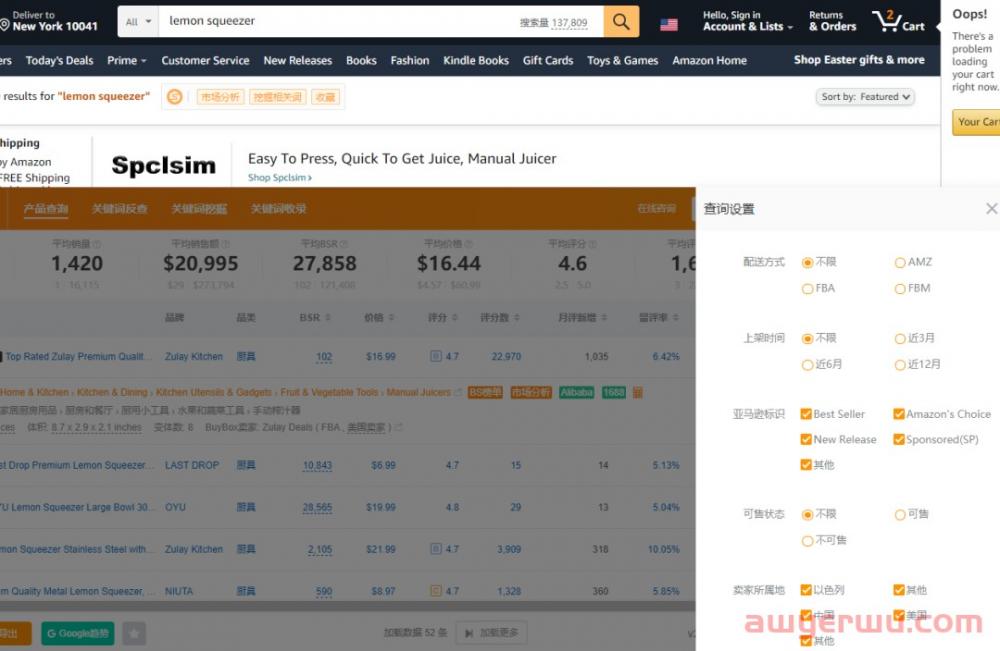The image size is (1000, 651).
Task: Click the Shop Spclsim link
Action: (280, 178)
